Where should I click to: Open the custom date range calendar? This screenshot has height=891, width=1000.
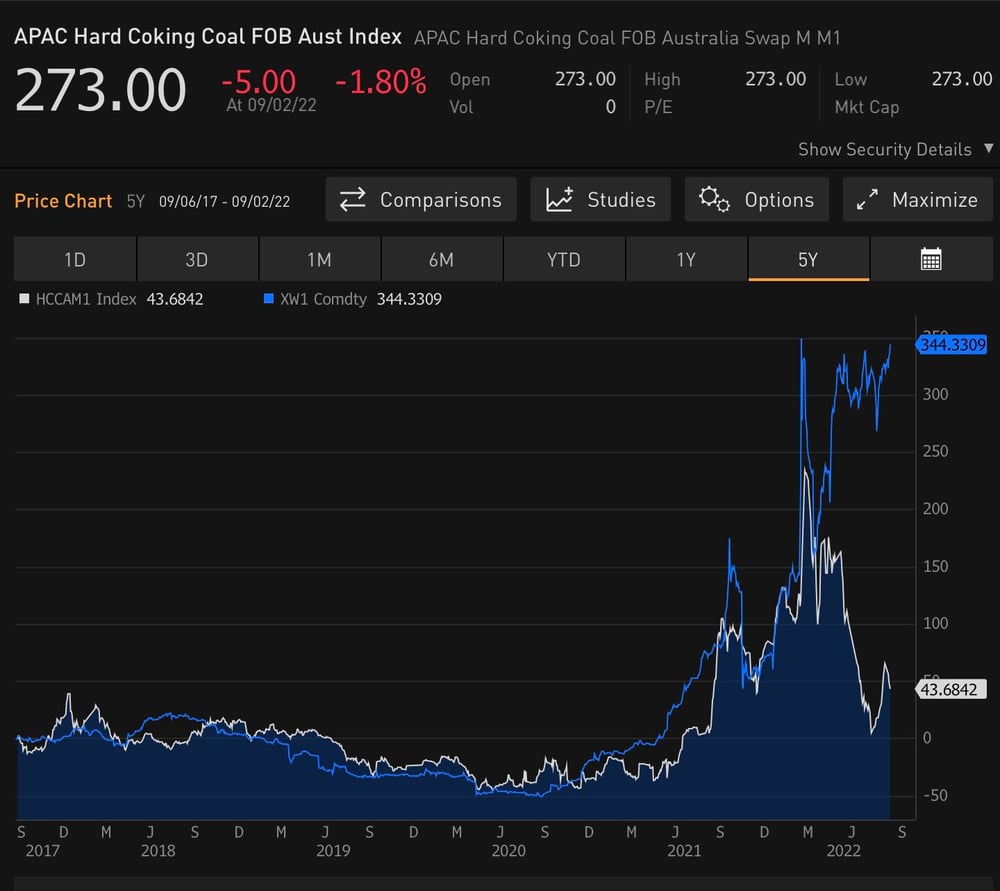pos(931,259)
